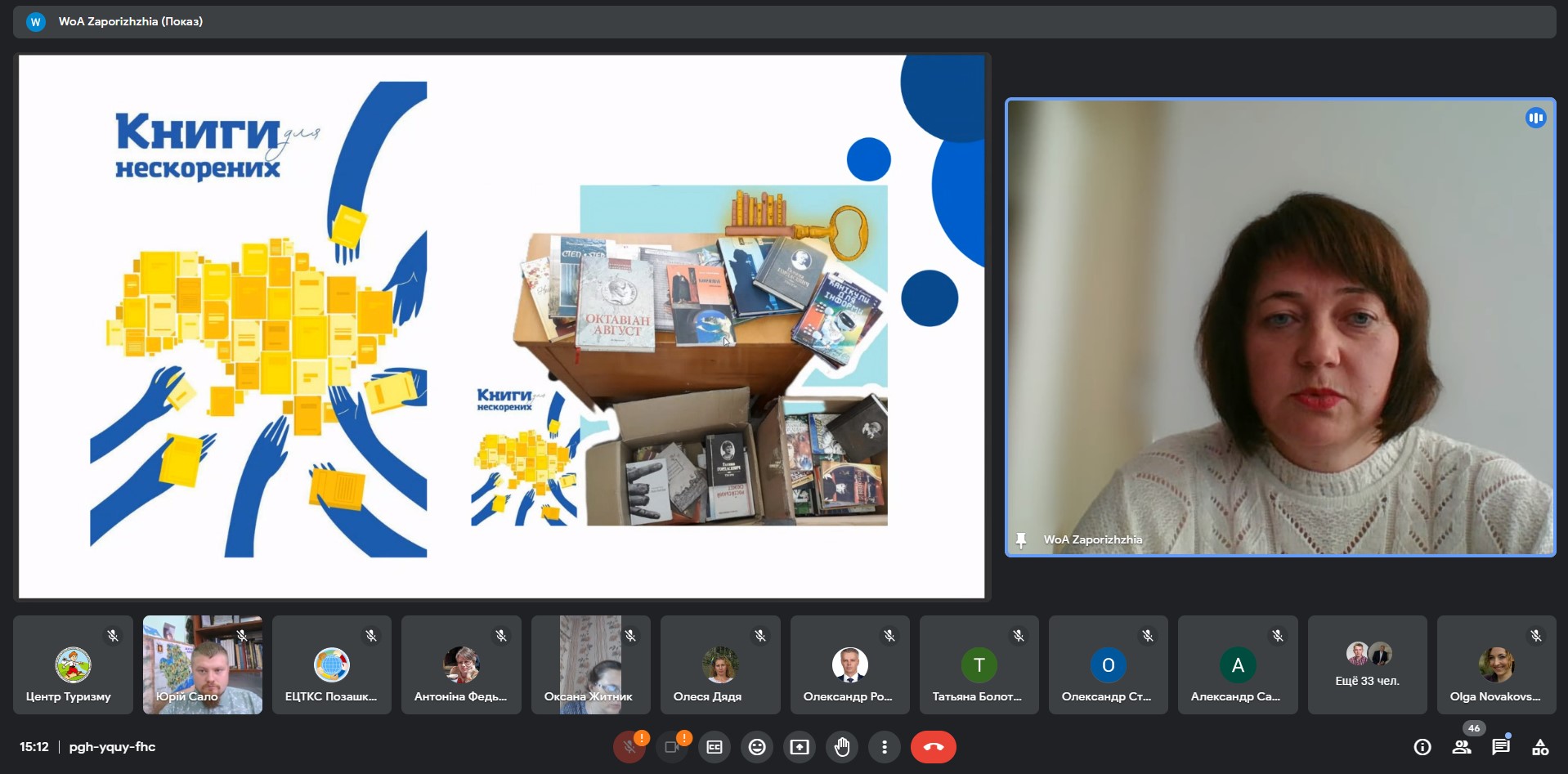Image resolution: width=1568 pixels, height=774 pixels.
Task: Select Юрій Сало's video tile
Action: click(x=203, y=665)
